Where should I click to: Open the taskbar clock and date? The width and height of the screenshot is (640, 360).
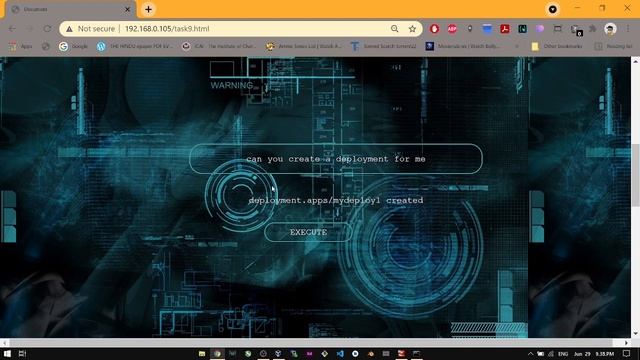(x=594, y=353)
